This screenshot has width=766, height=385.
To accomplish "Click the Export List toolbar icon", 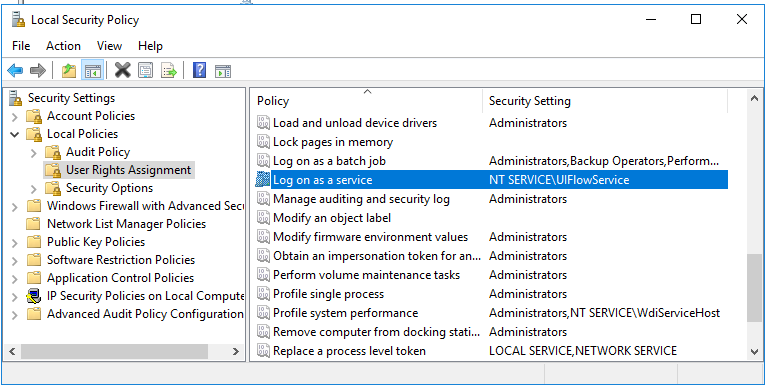I will click(169, 71).
